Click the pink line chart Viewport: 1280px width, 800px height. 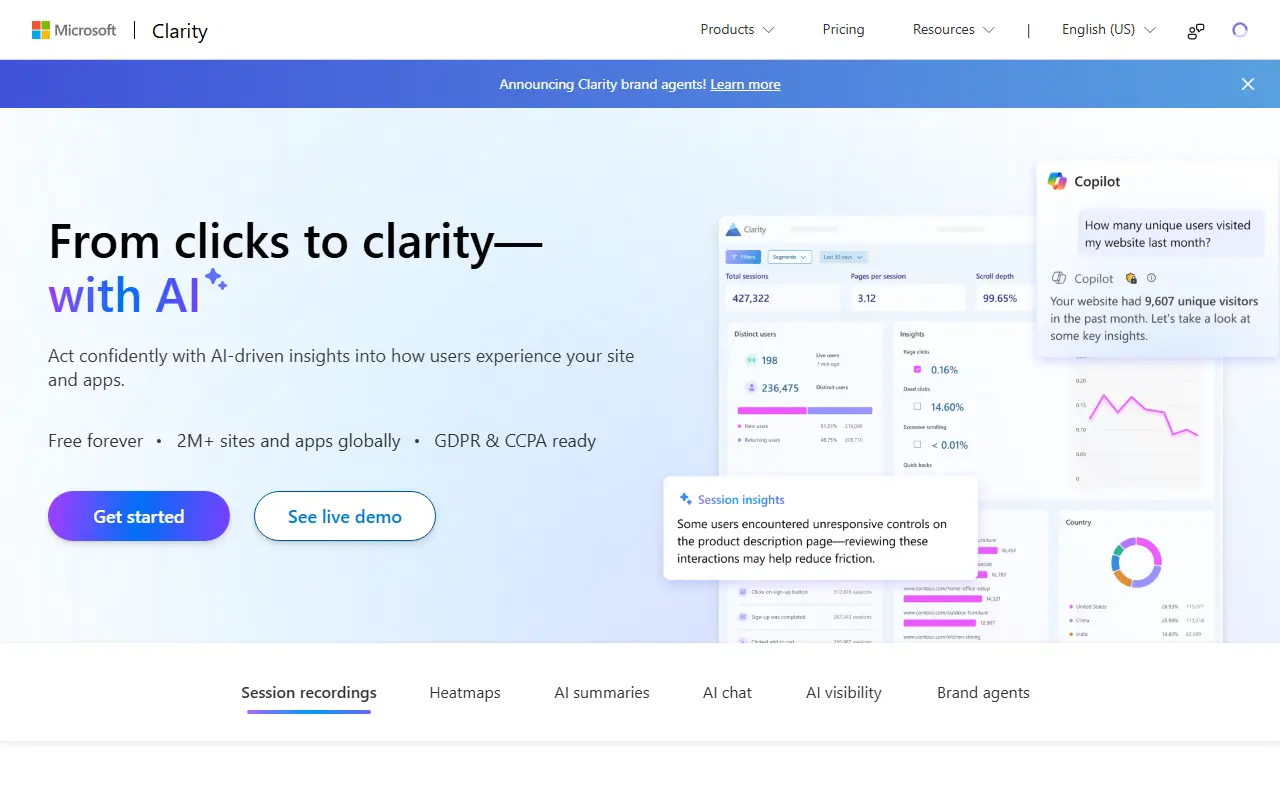click(1143, 414)
